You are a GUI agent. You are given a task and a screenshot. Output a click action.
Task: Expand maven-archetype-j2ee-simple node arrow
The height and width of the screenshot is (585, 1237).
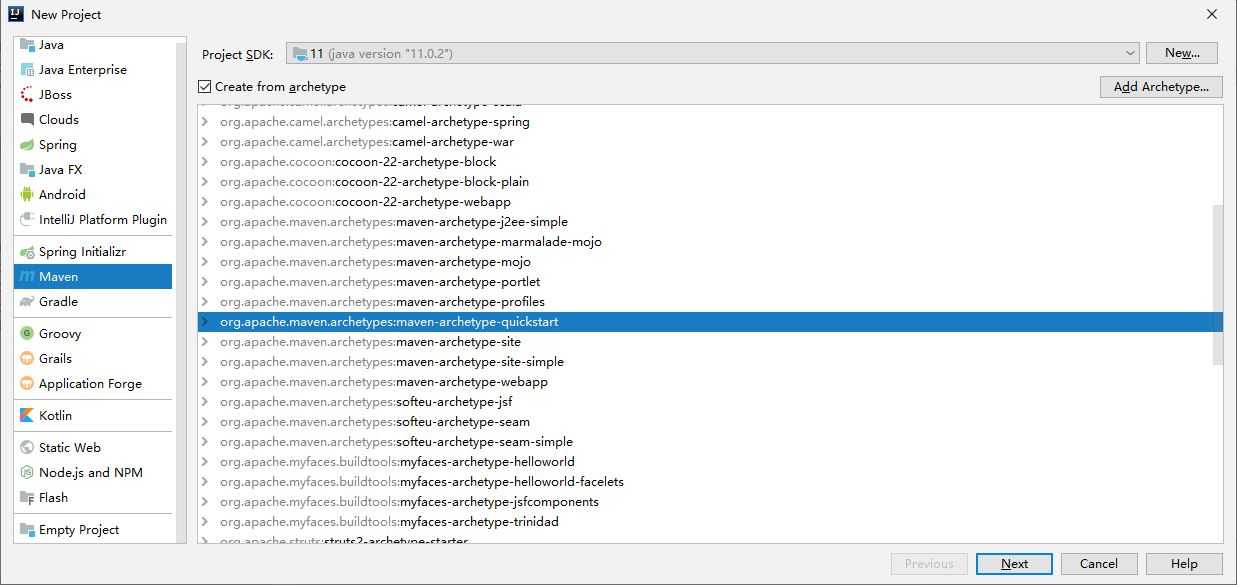(x=205, y=222)
